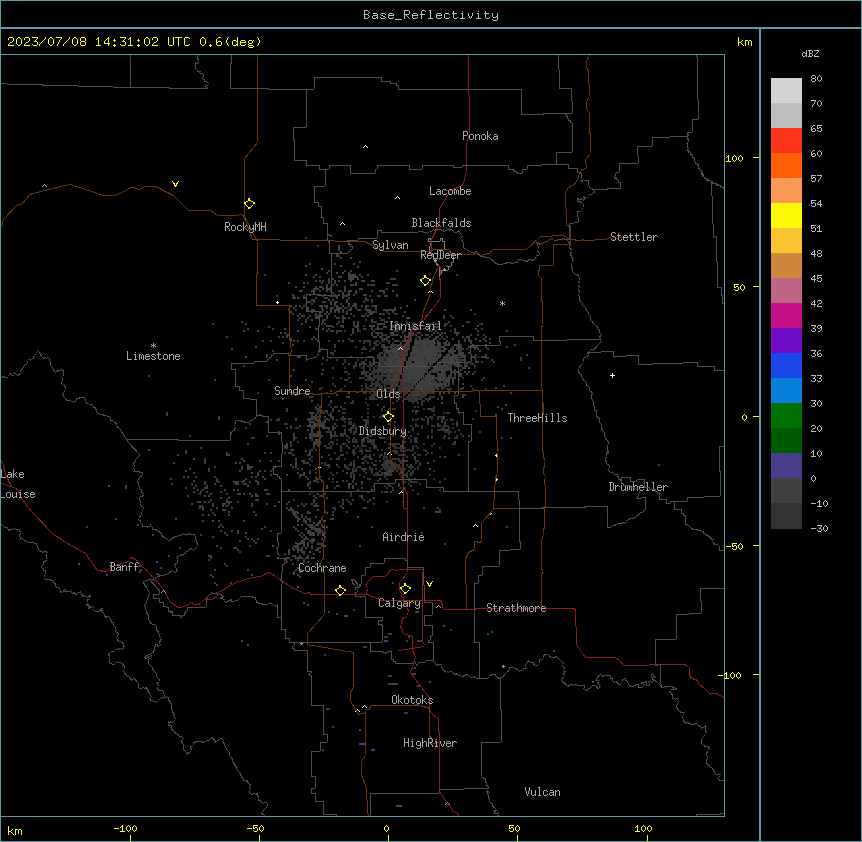Click the yellow diamond marker at Calgary
Viewport: 862px width, 842px height.
[405, 589]
